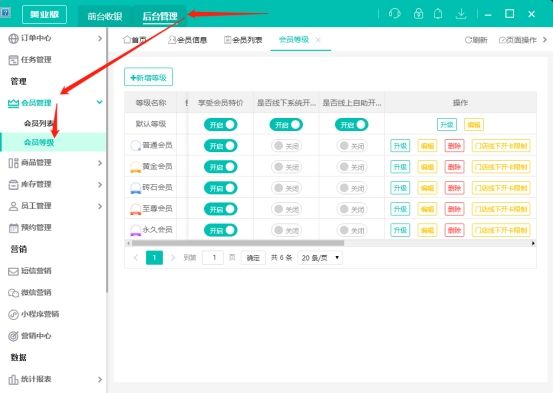553x393 pixels.
Task: Click 升级 for 默认等级
Action: point(447,125)
